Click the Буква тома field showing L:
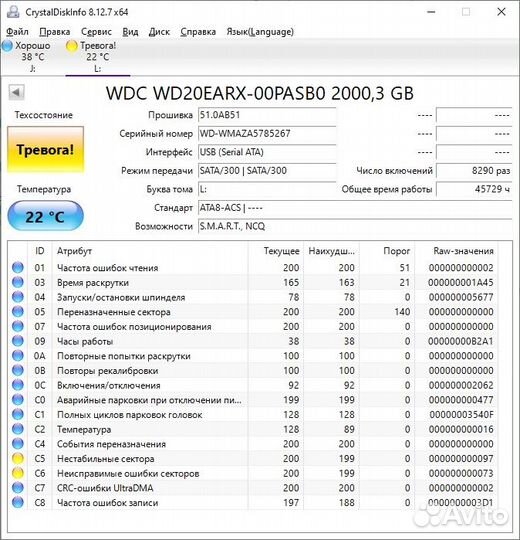Viewport: 520px width, 540px height. click(x=267, y=189)
